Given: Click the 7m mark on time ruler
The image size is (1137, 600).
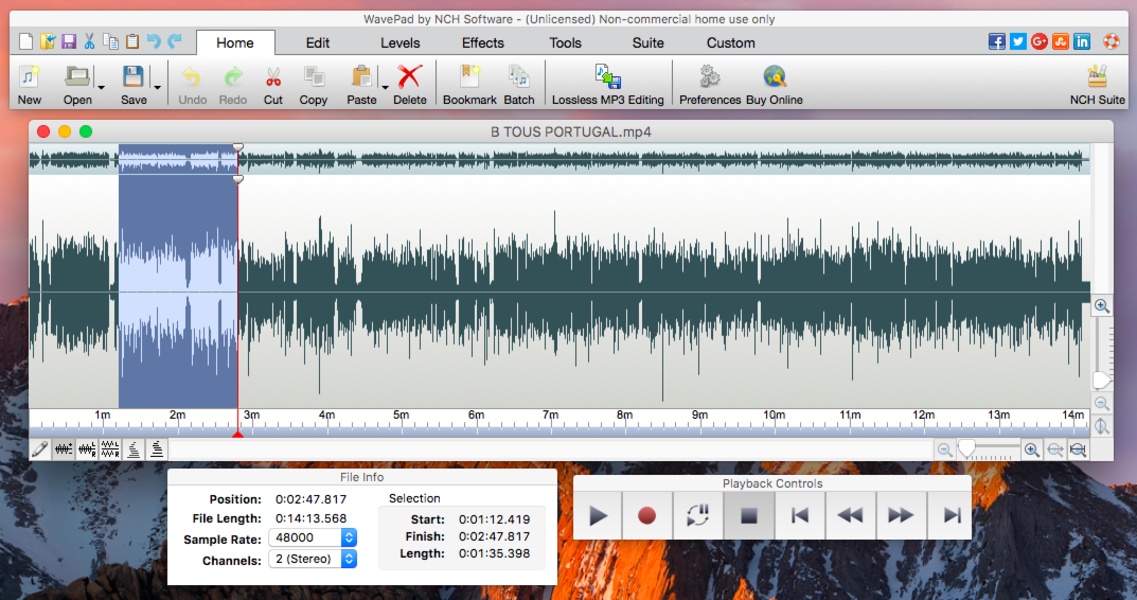Looking at the screenshot, I should (x=550, y=415).
